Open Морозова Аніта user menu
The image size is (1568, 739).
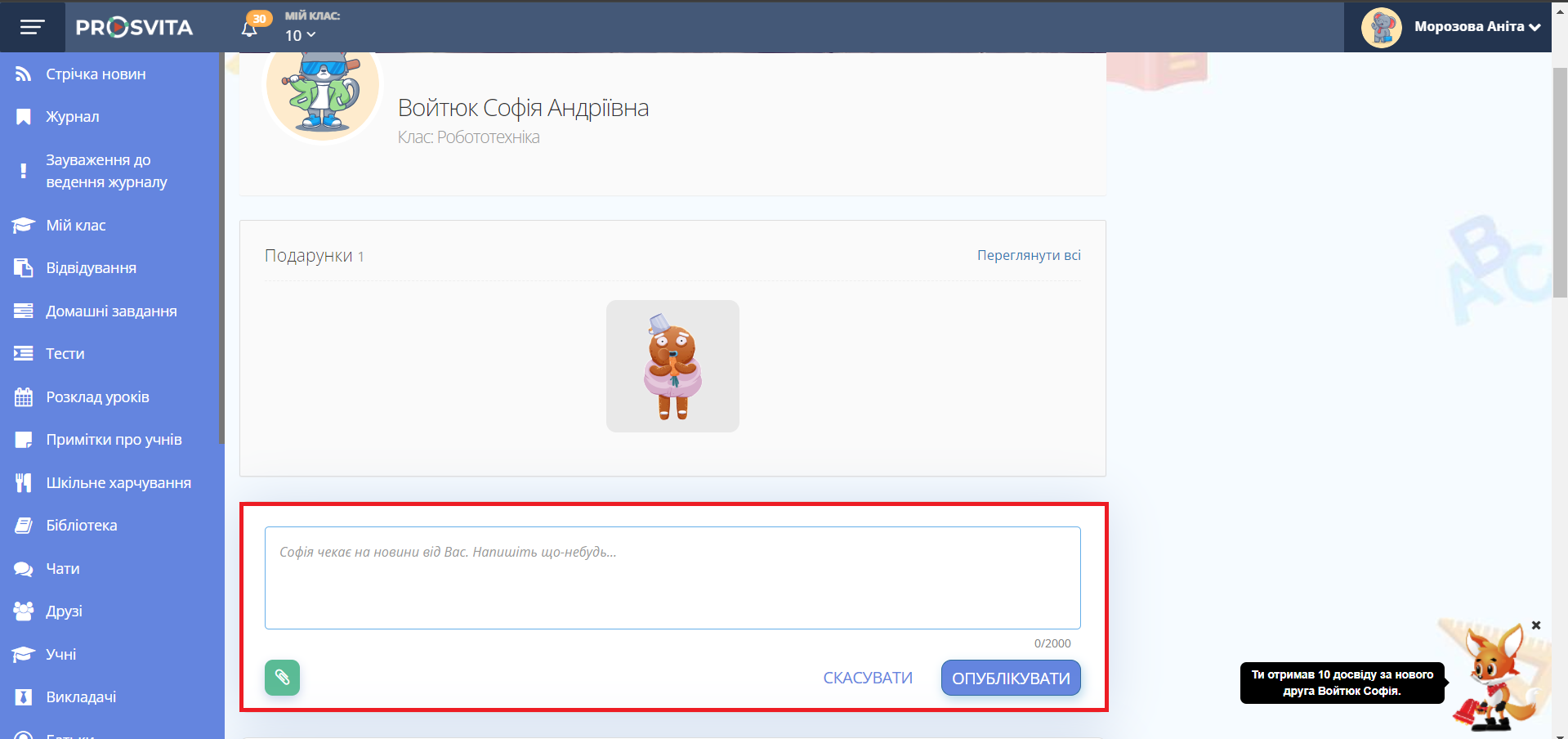click(1450, 27)
